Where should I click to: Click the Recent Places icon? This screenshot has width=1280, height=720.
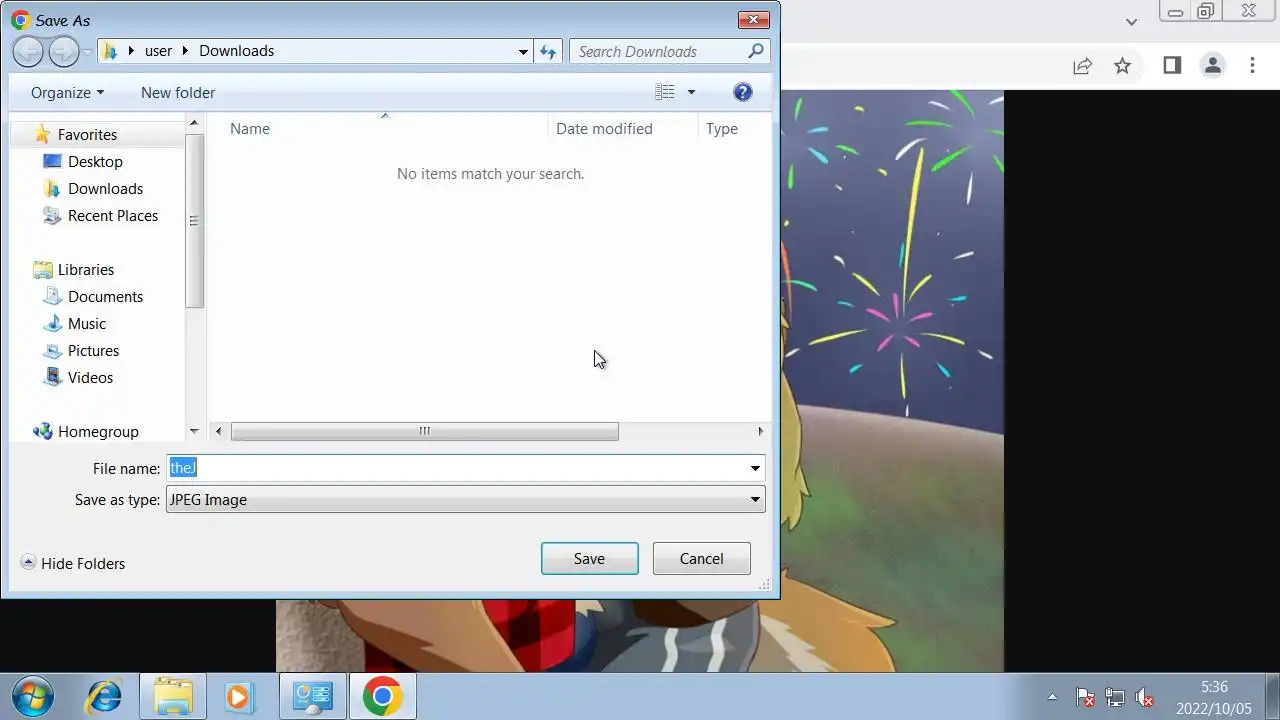tap(53, 215)
